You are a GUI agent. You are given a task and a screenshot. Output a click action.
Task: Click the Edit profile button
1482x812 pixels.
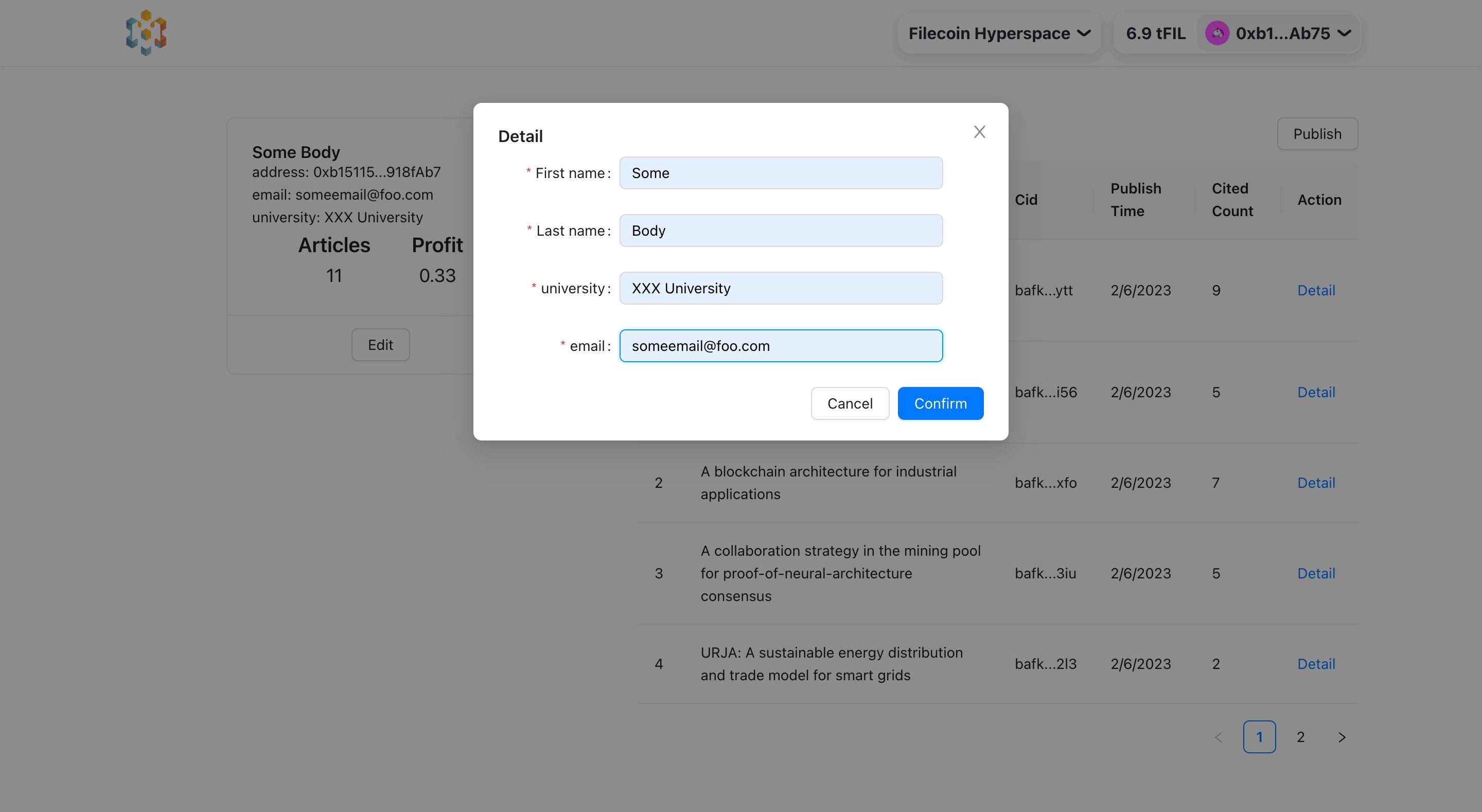coord(380,344)
